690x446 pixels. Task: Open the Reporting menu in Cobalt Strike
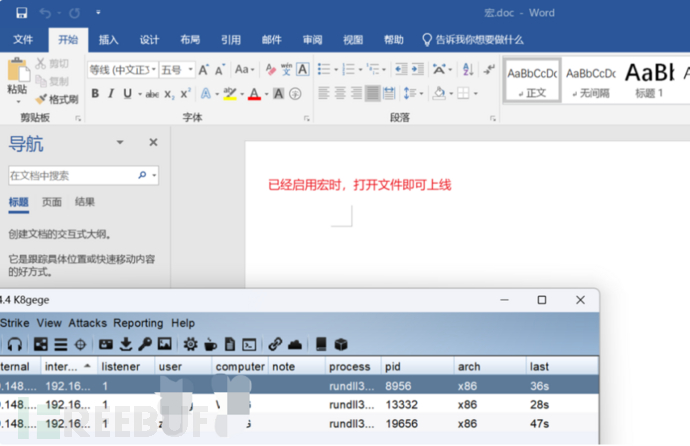pyautogui.click(x=138, y=323)
